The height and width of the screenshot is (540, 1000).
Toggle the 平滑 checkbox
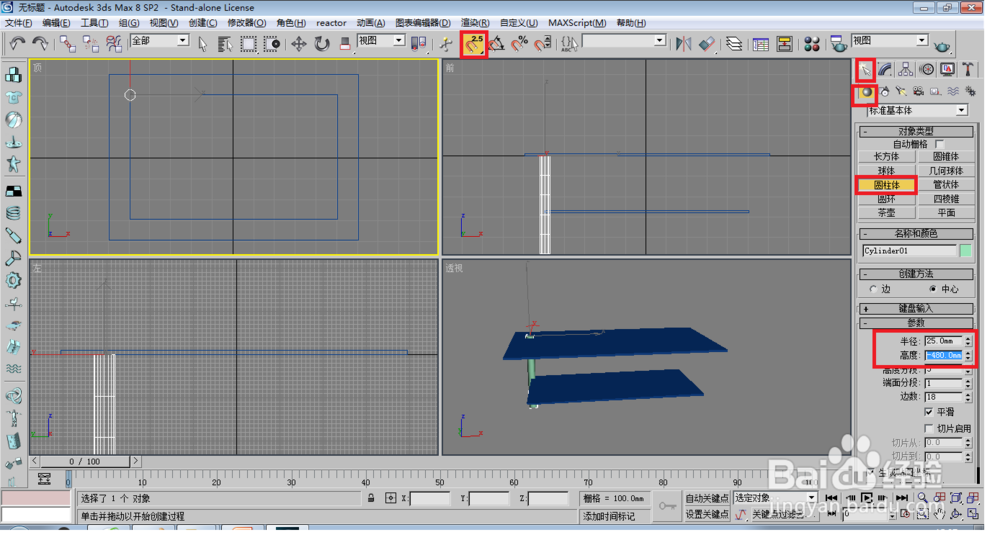point(929,412)
